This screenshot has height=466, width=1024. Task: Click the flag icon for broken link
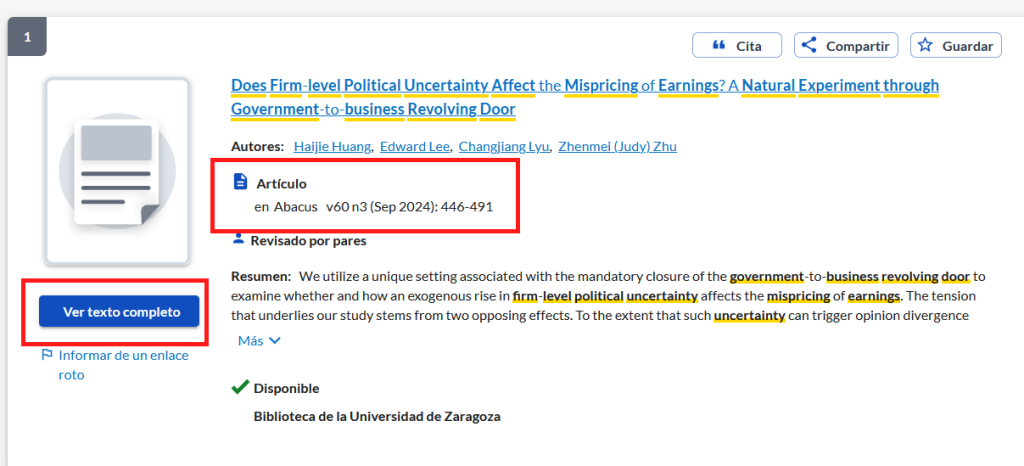click(47, 355)
